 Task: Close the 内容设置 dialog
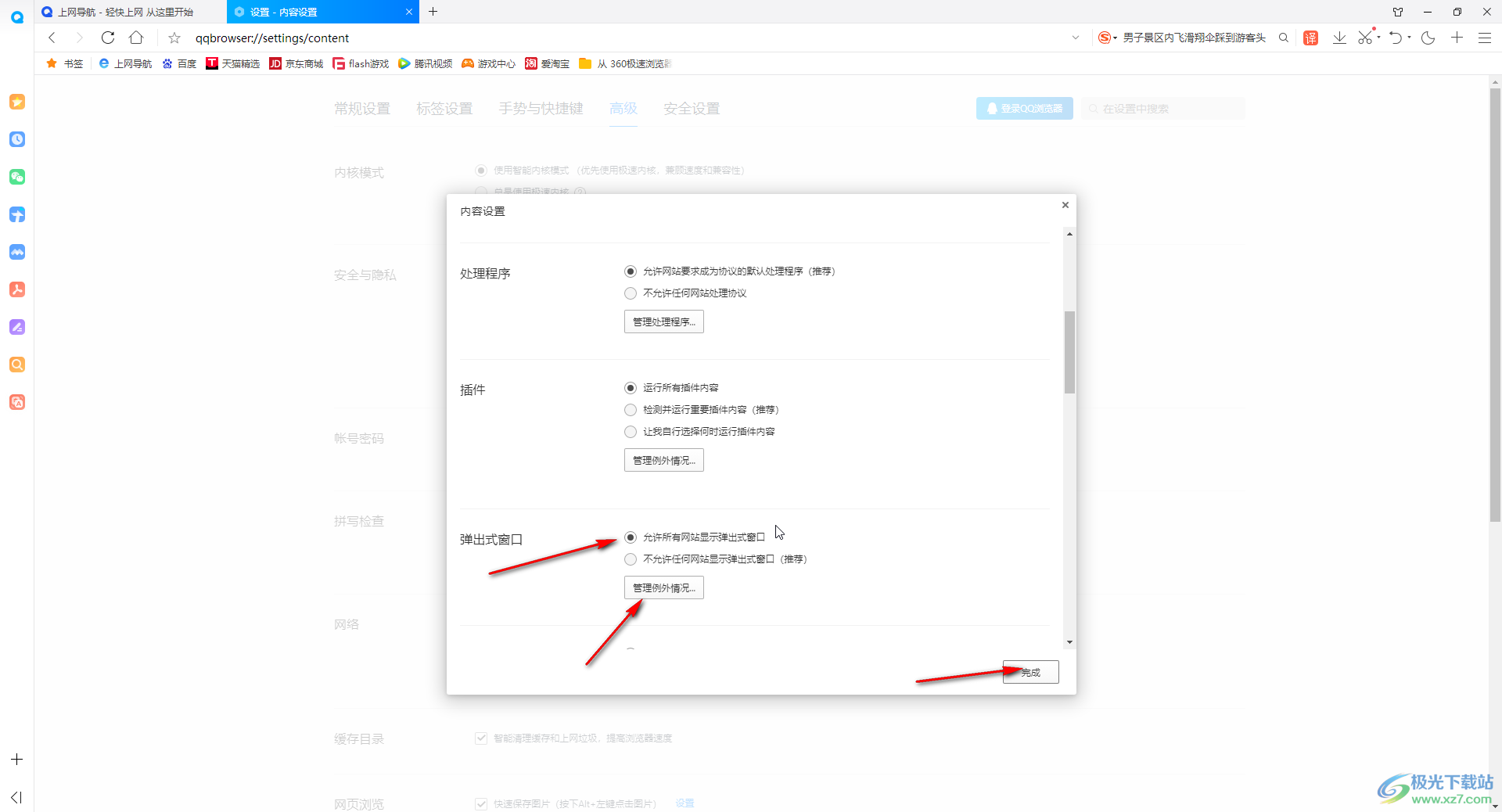click(x=1065, y=205)
